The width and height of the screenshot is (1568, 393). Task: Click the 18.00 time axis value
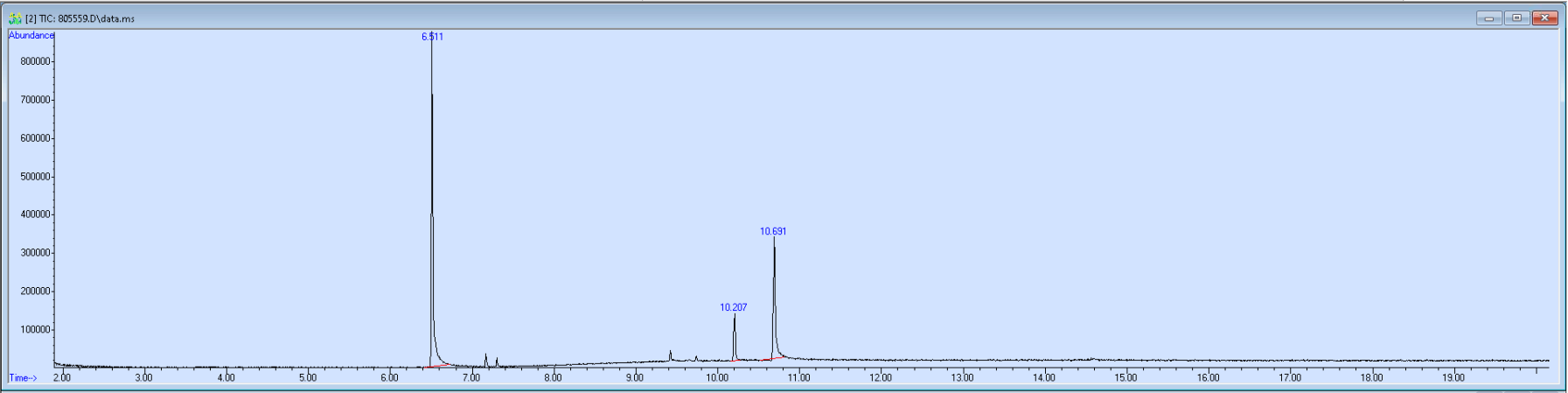1371,378
